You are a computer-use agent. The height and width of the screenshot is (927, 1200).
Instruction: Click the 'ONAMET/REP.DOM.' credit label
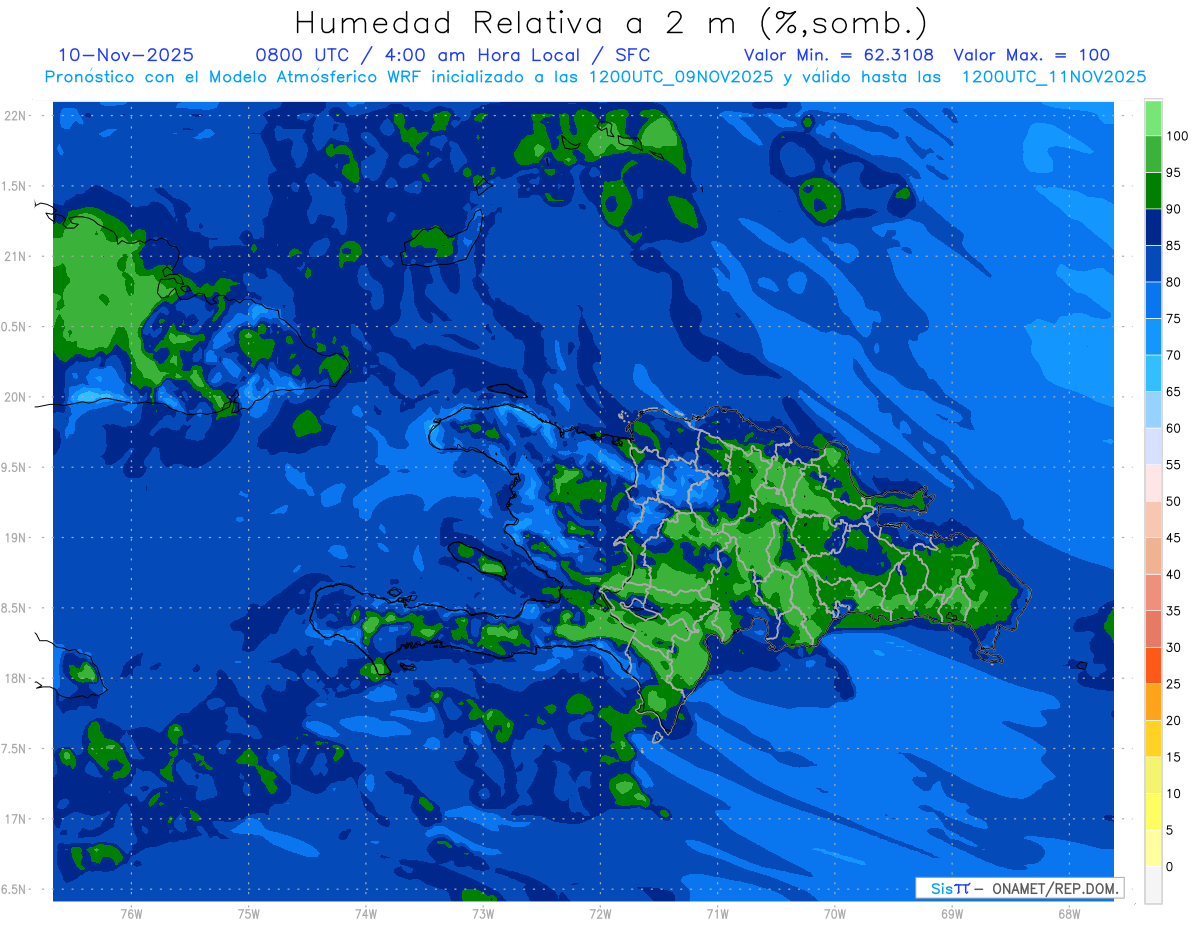1053,888
